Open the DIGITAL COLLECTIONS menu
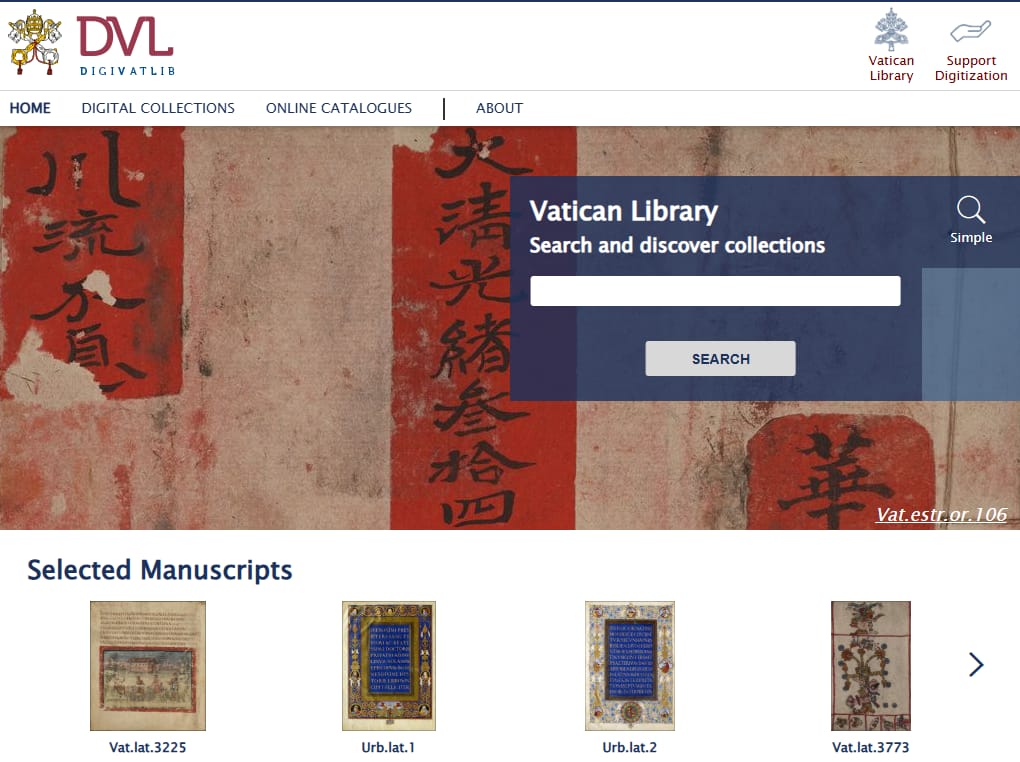The image size is (1020, 762). pyautogui.click(x=158, y=108)
